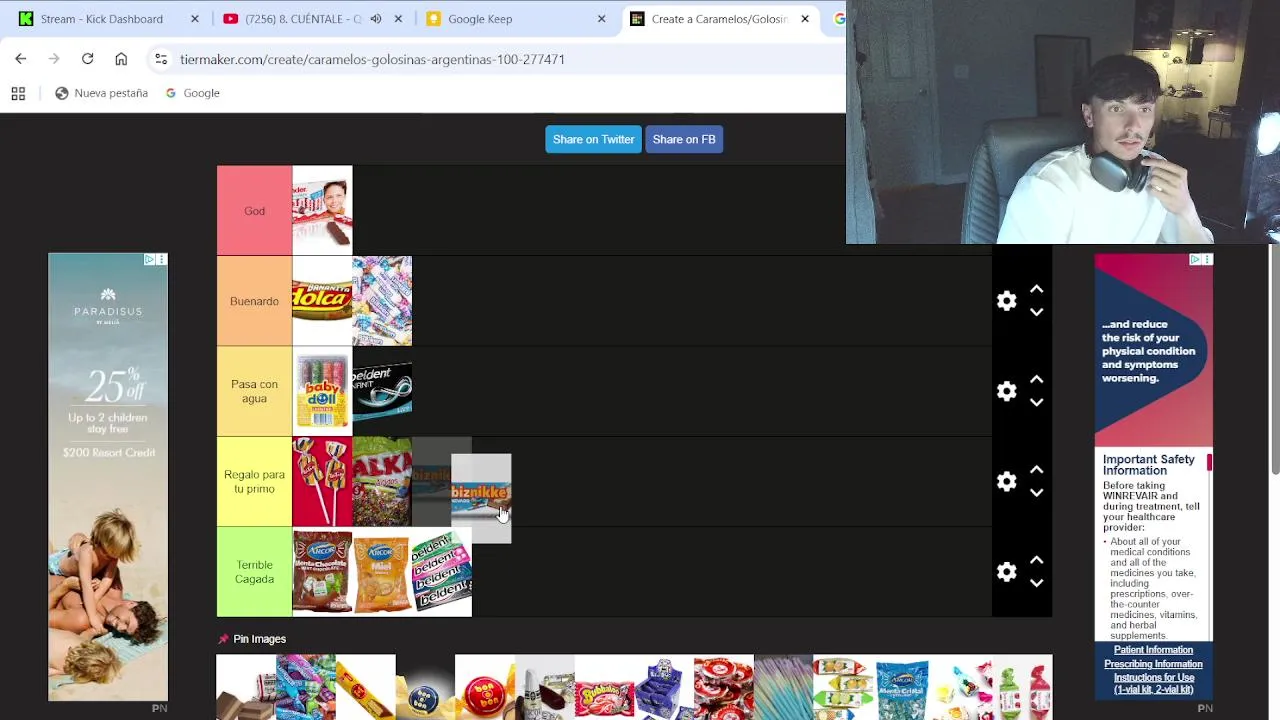Open the Paradisus 25% off ad

[108, 477]
